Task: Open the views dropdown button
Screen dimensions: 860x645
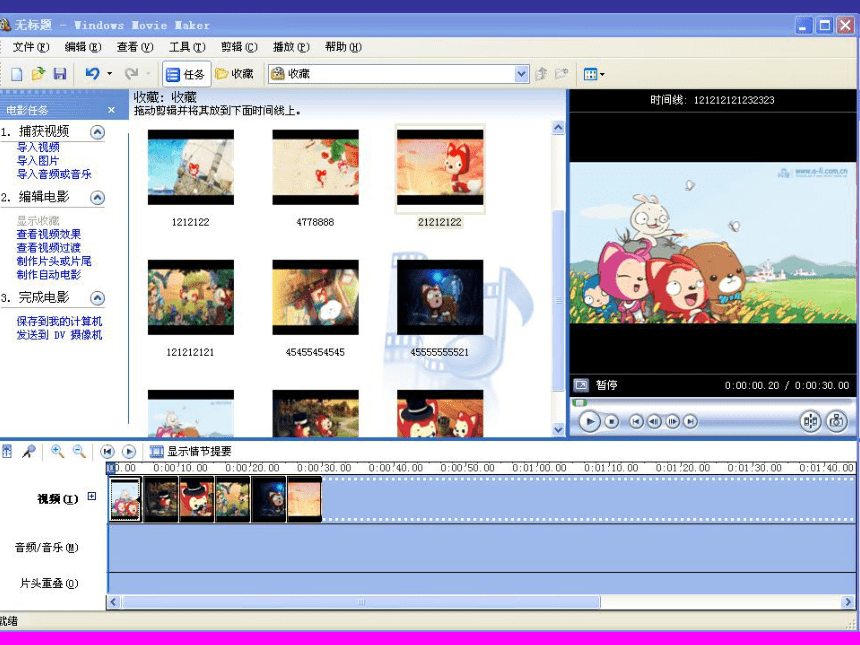Action: pos(594,74)
